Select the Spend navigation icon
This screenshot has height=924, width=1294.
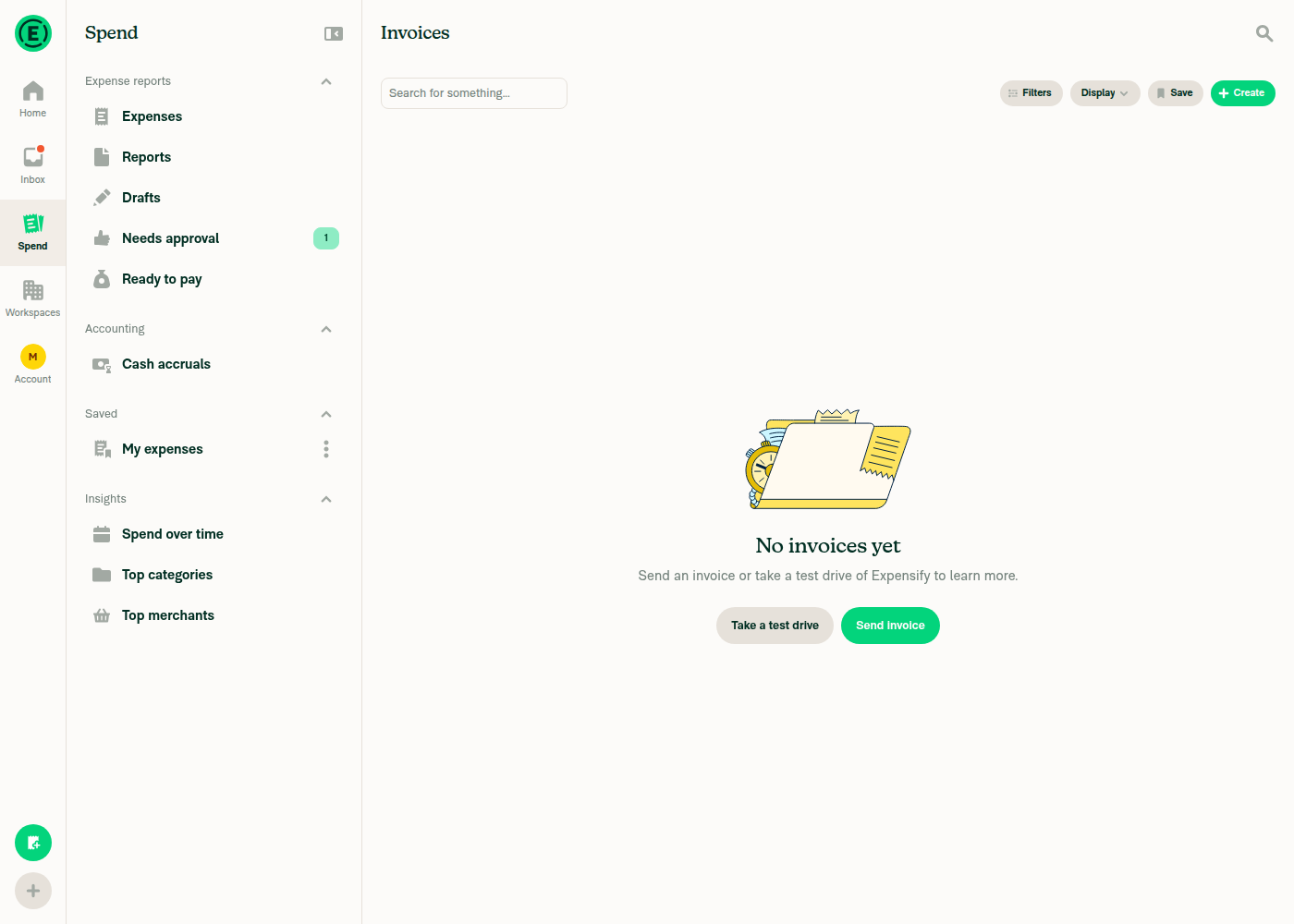[32, 233]
